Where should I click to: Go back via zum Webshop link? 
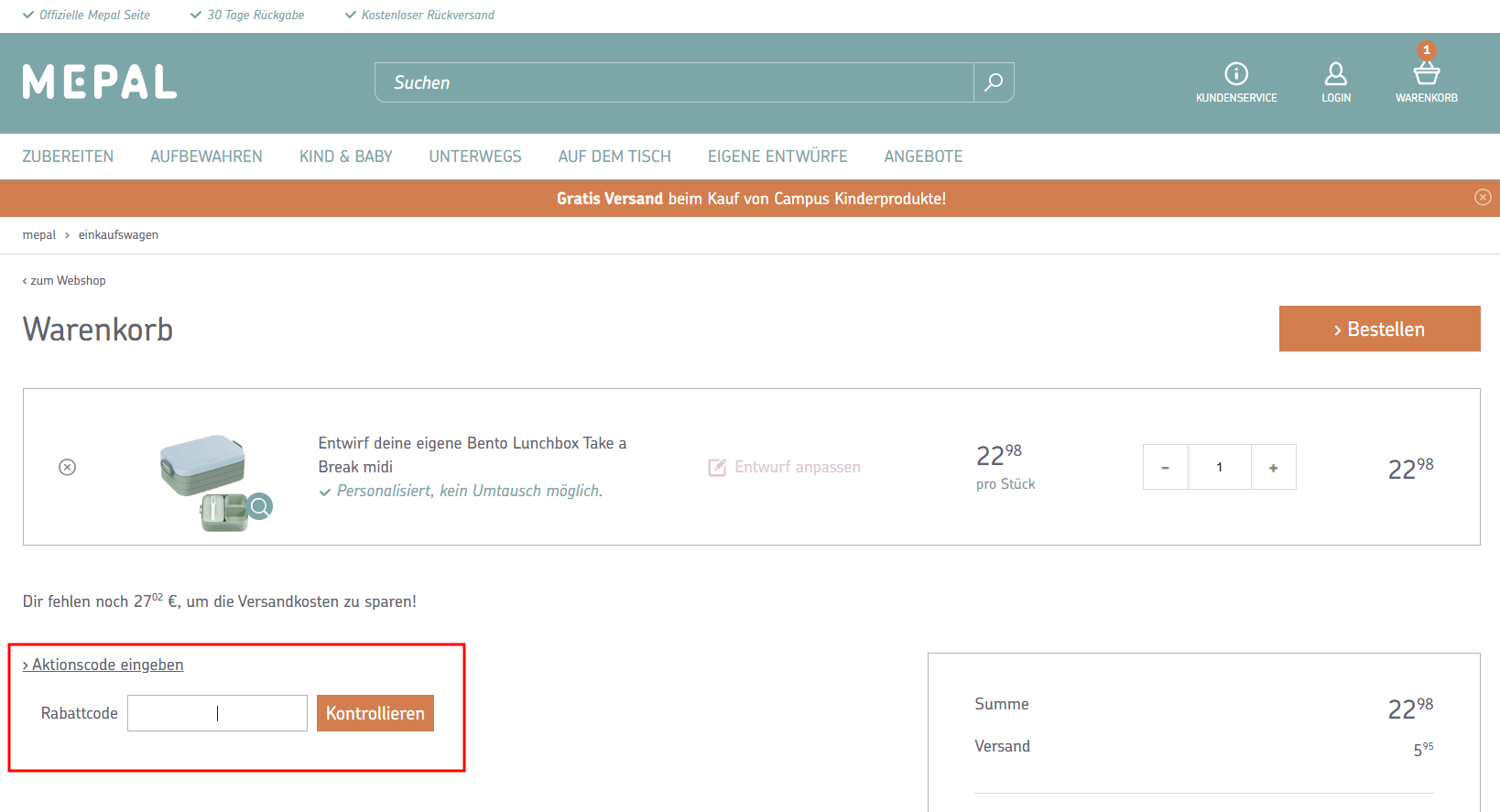(64, 280)
